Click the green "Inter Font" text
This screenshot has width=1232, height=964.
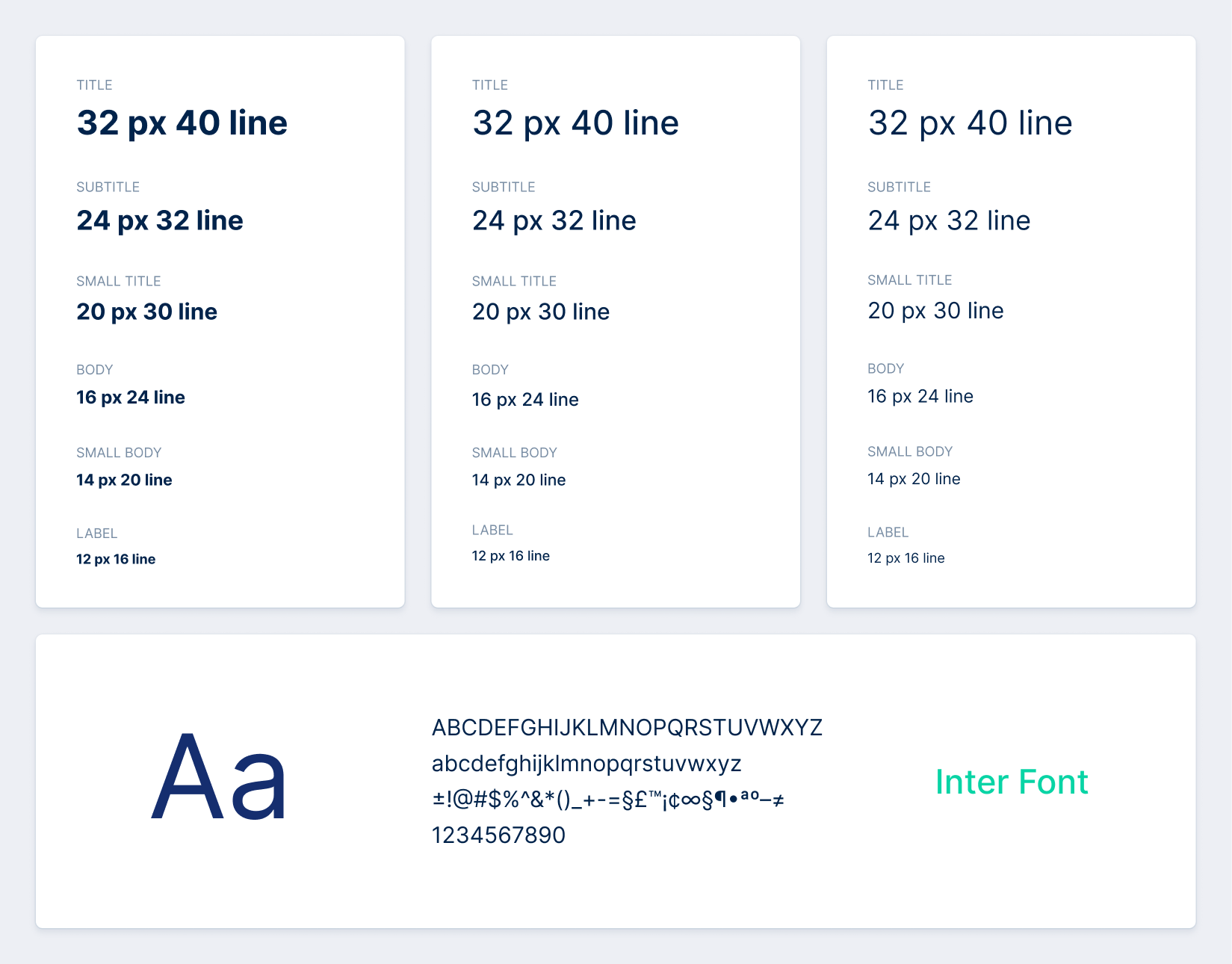(x=1011, y=782)
